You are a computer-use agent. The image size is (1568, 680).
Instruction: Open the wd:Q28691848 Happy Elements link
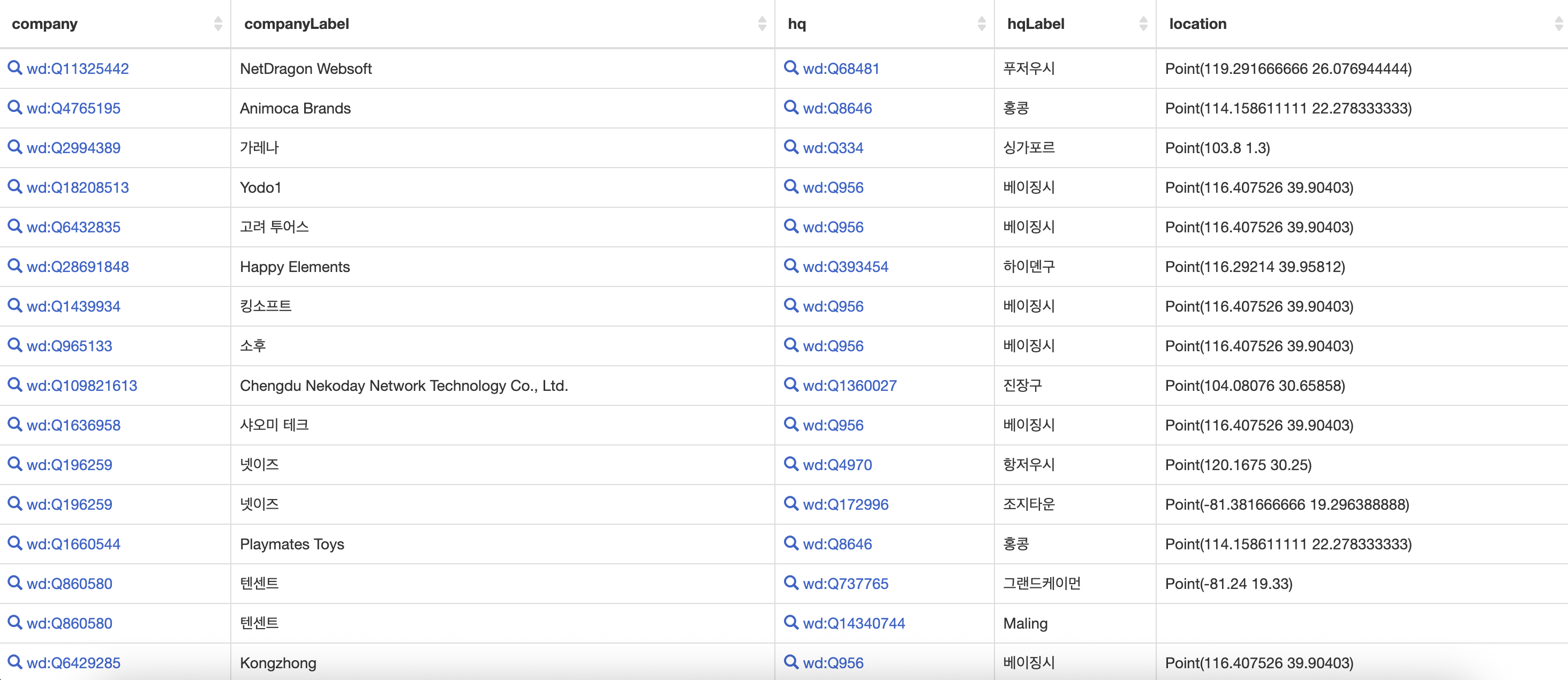78,267
